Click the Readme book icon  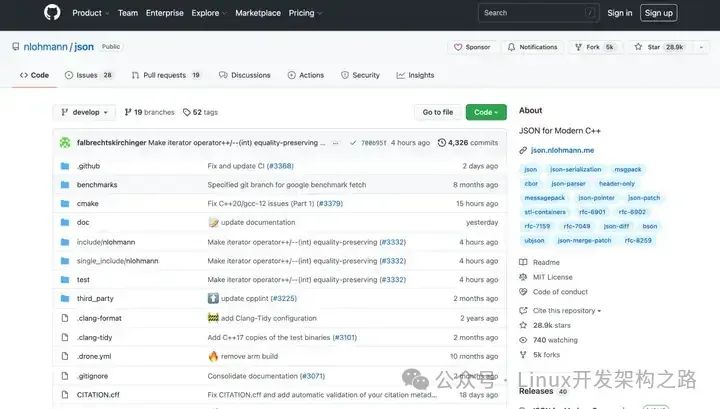pos(523,262)
